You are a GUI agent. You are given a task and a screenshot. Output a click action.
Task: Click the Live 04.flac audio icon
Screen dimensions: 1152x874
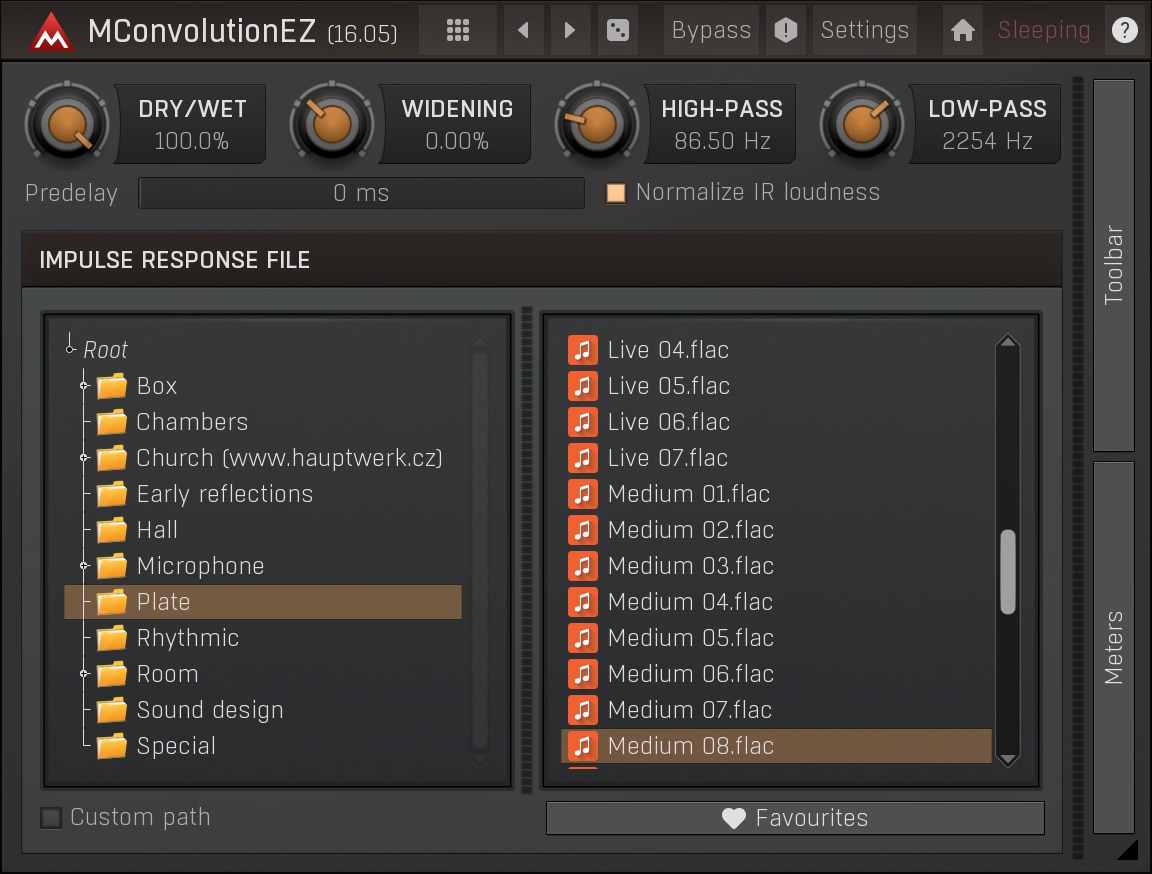pos(583,350)
